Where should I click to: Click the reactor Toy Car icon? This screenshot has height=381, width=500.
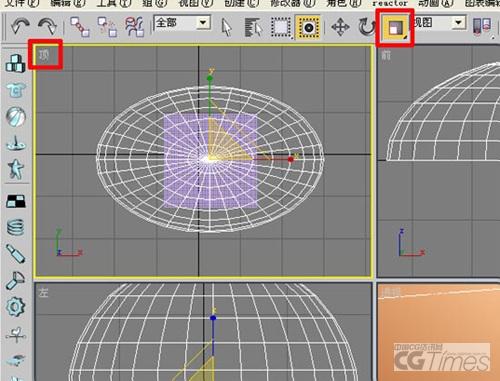tap(15, 360)
